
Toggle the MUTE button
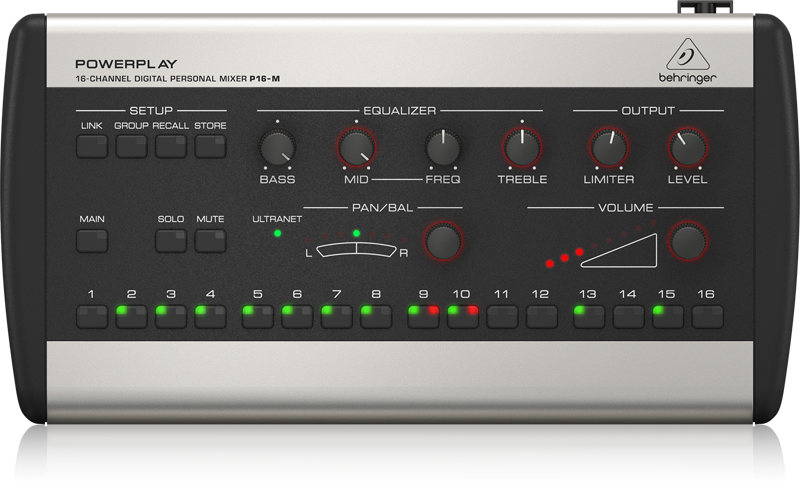coord(210,241)
